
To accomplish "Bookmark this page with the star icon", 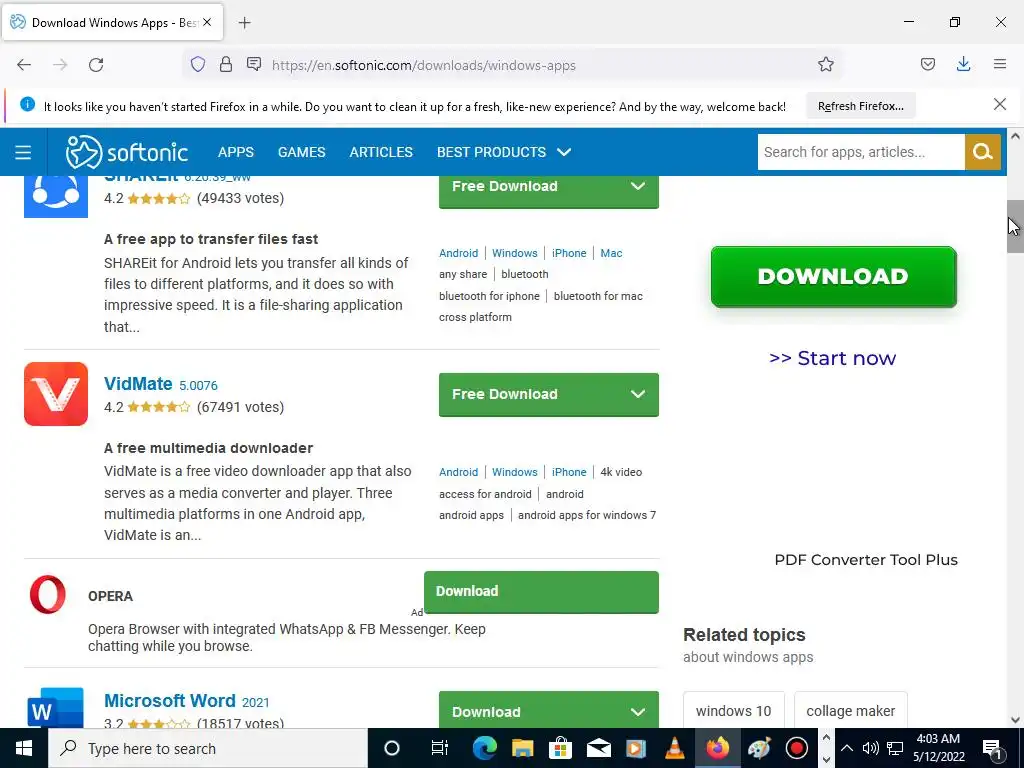I will point(825,64).
